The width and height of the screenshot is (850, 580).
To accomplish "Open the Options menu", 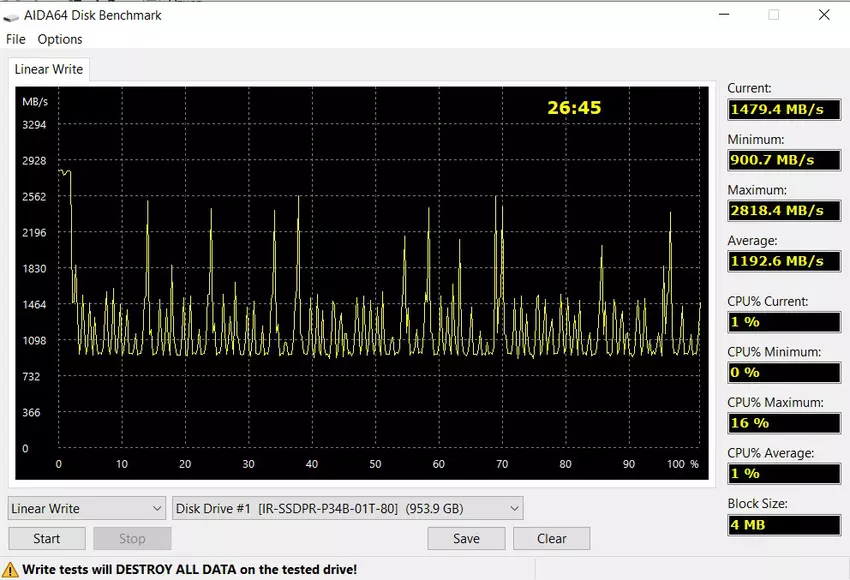I will tap(60, 39).
